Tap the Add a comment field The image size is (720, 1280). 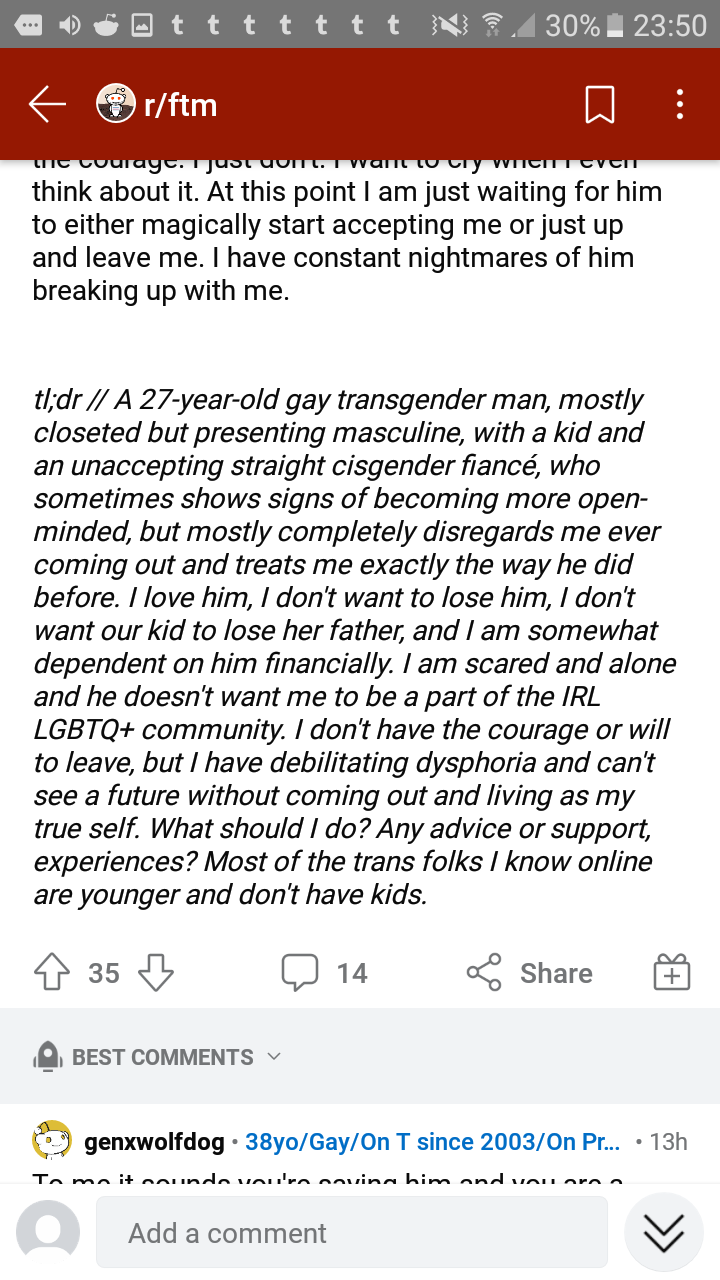pyautogui.click(x=352, y=1233)
